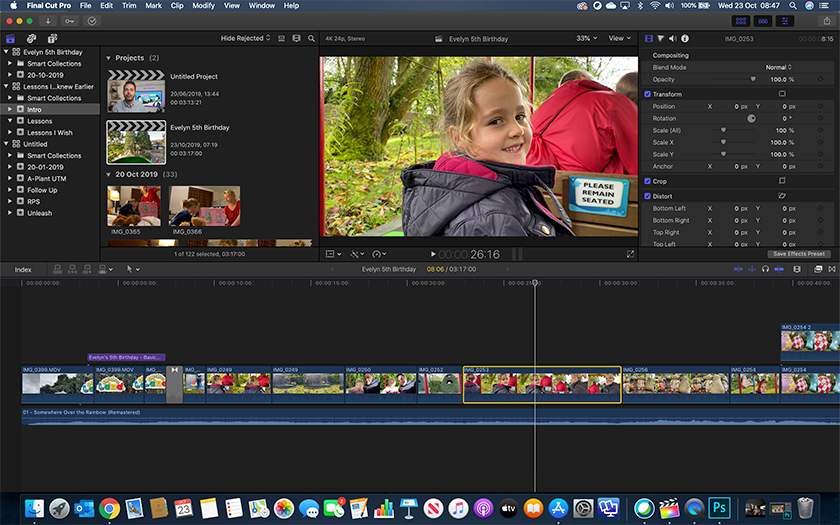Toggle the Distort checkbox off
The width and height of the screenshot is (840, 525).
coord(648,195)
